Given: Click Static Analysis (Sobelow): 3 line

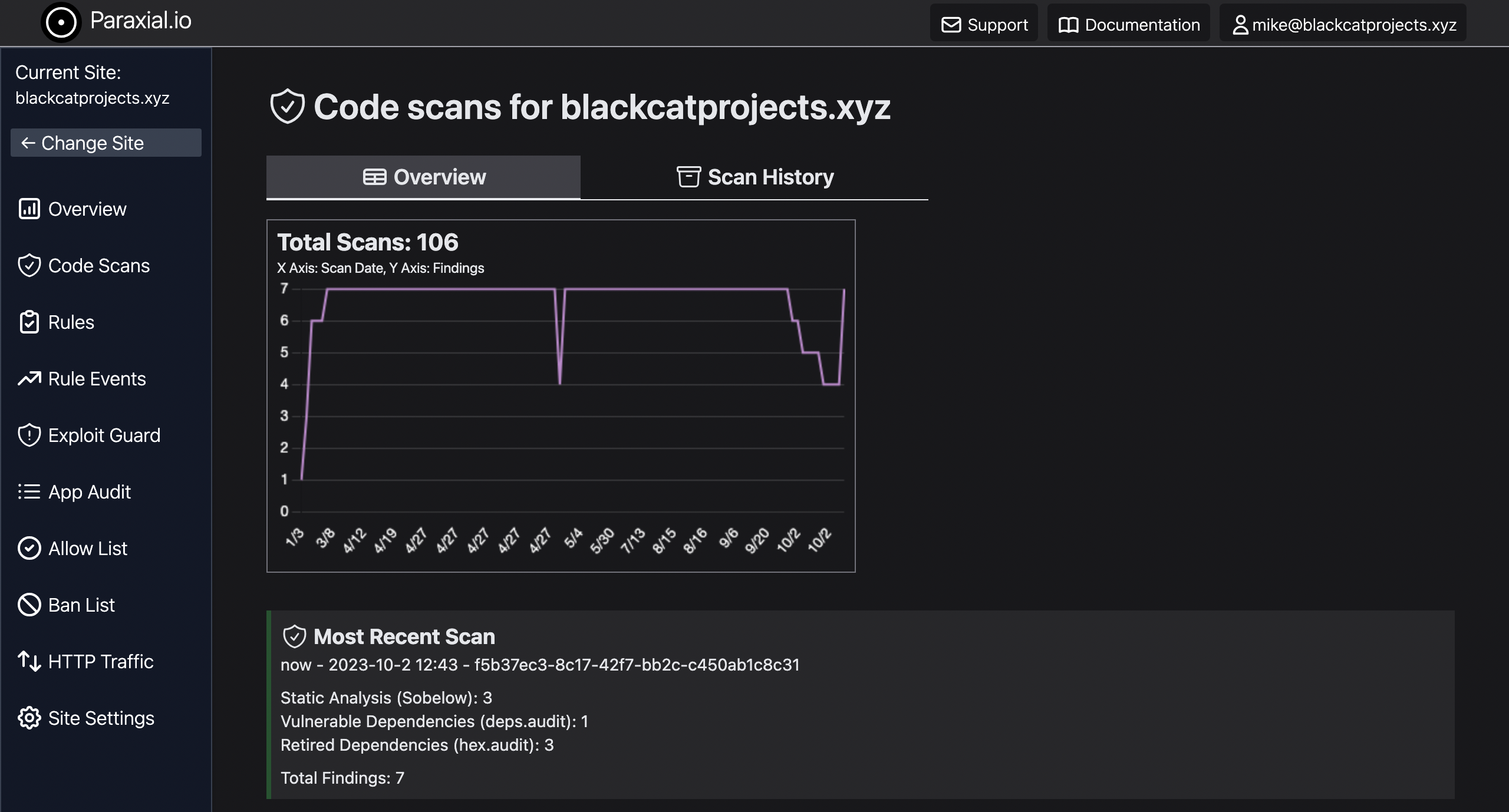Looking at the screenshot, I should (x=386, y=698).
